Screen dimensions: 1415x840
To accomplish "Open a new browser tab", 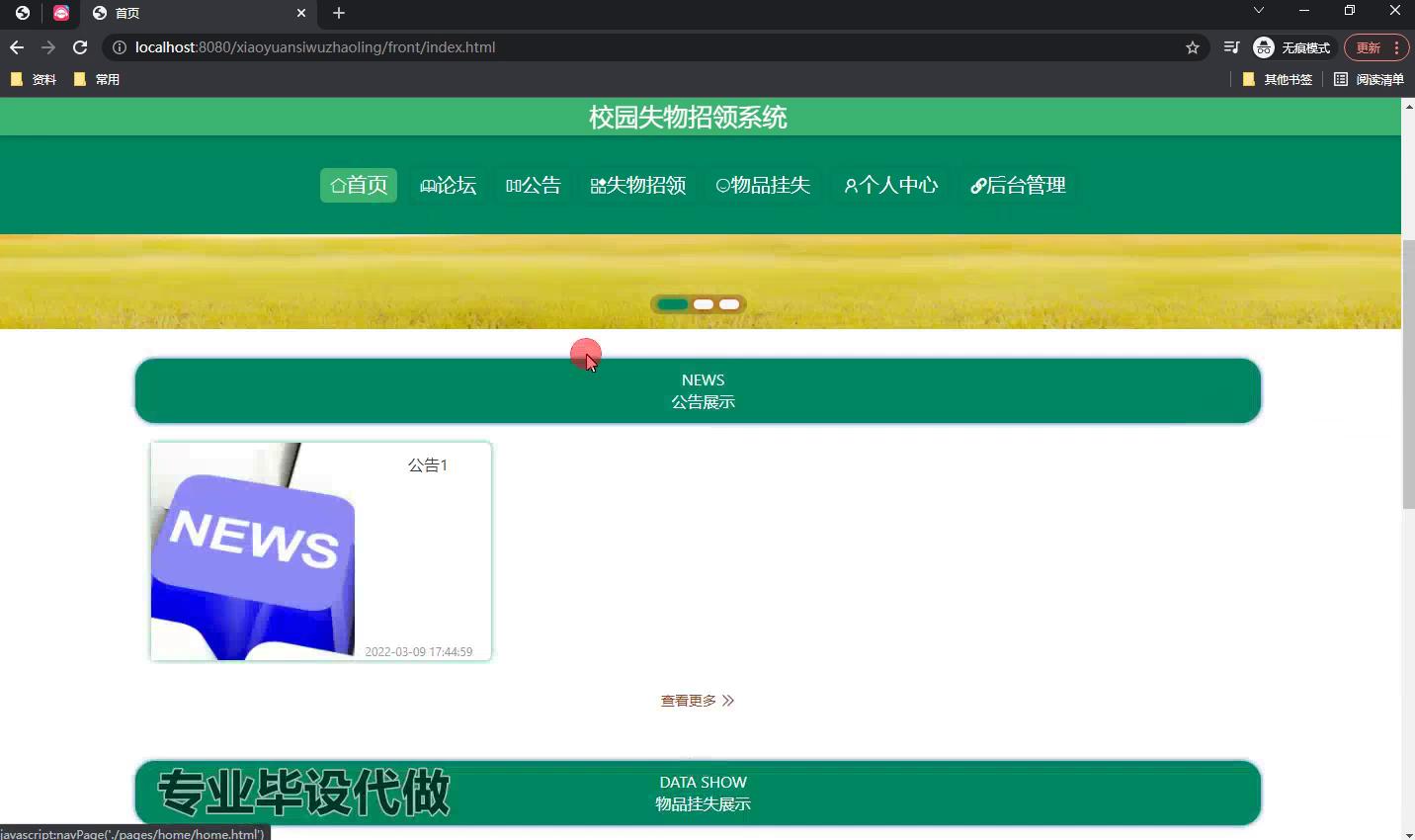I will coord(339,13).
